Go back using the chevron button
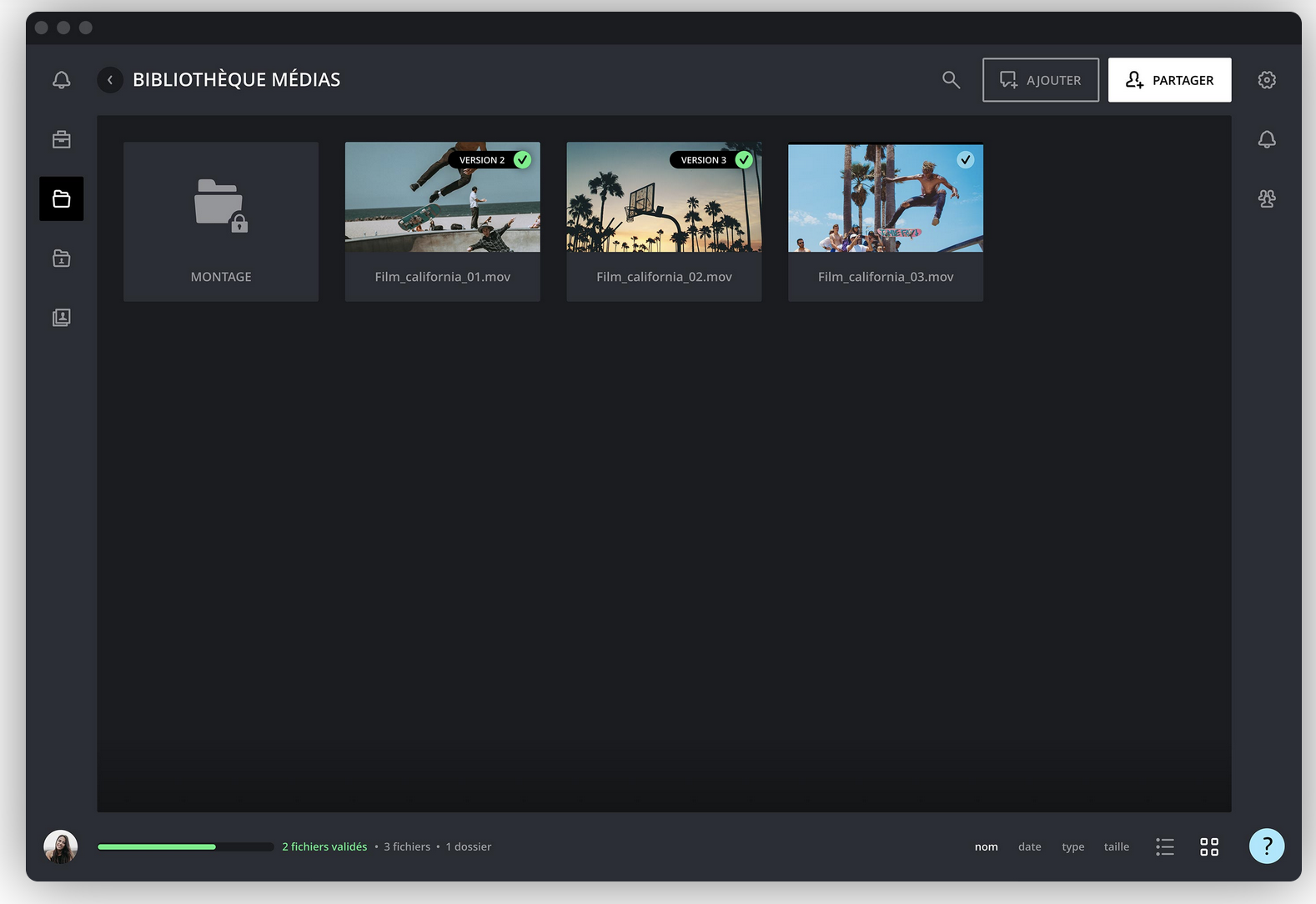The width and height of the screenshot is (1316, 904). click(x=110, y=80)
